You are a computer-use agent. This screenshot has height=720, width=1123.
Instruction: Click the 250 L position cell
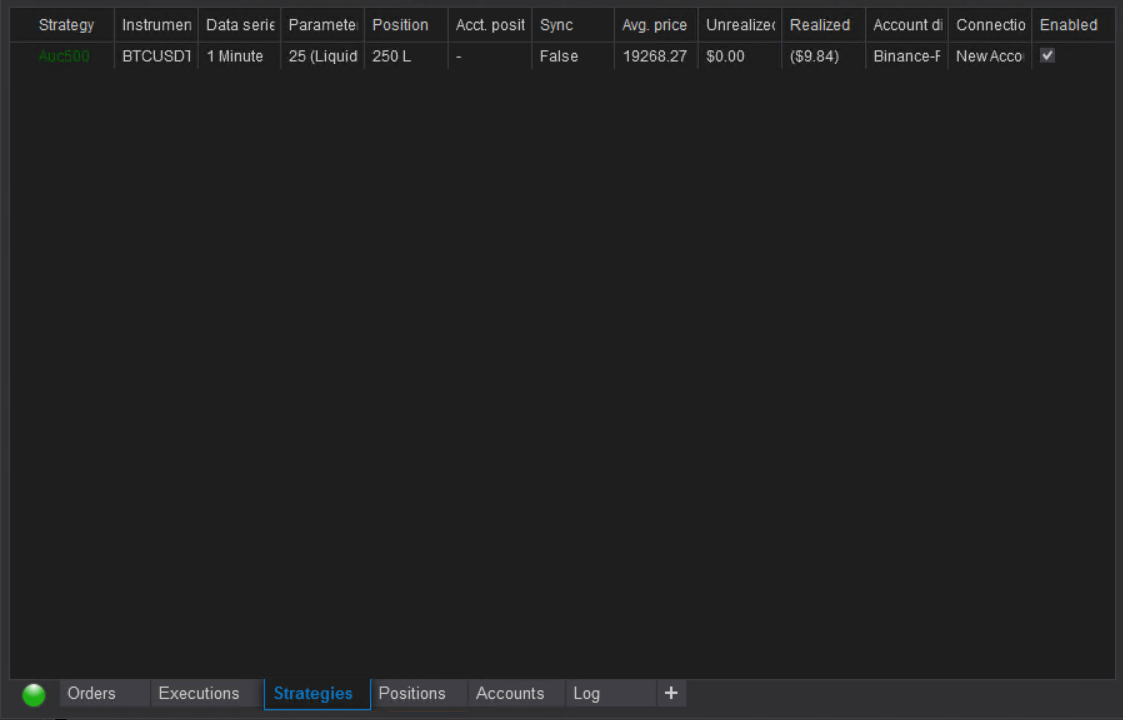pyautogui.click(x=406, y=56)
